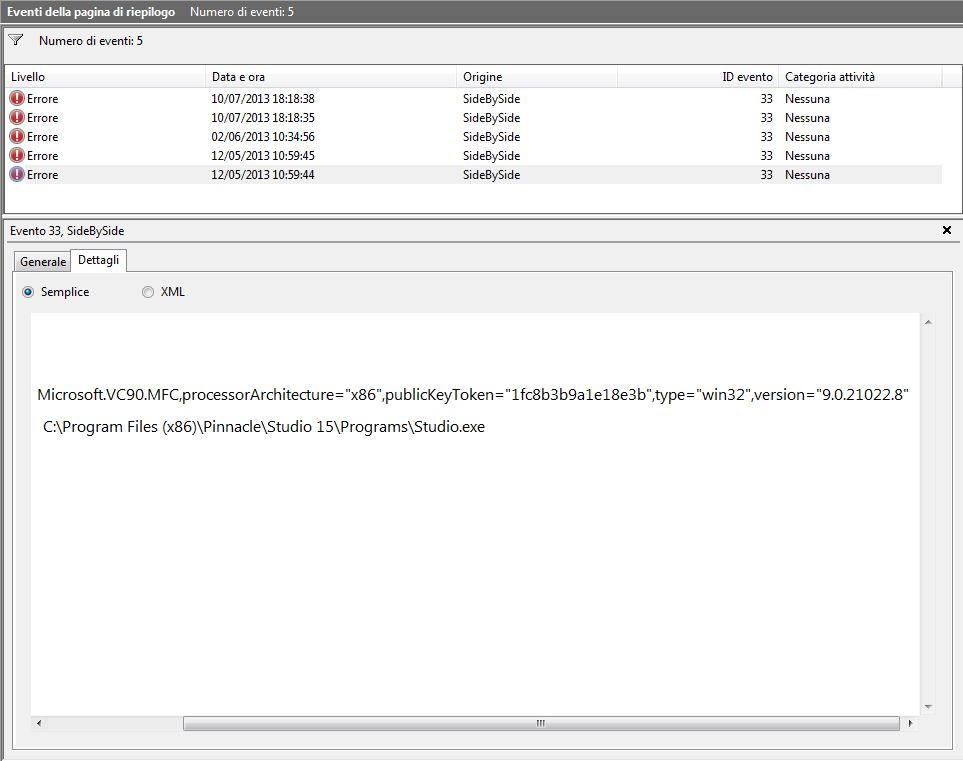Sort by the Categoria attività column header
This screenshot has width=963, height=761.
point(860,77)
